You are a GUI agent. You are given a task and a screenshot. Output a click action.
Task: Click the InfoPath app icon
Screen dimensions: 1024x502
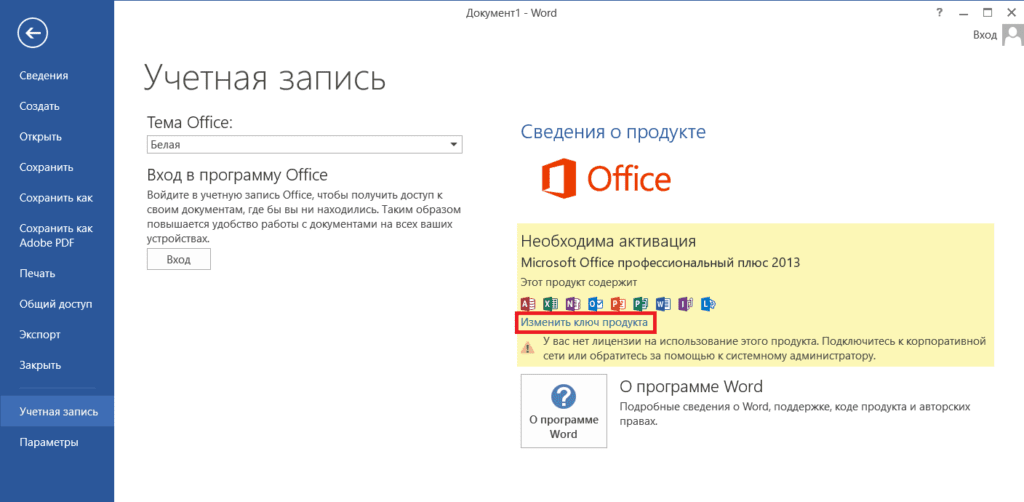pos(685,304)
